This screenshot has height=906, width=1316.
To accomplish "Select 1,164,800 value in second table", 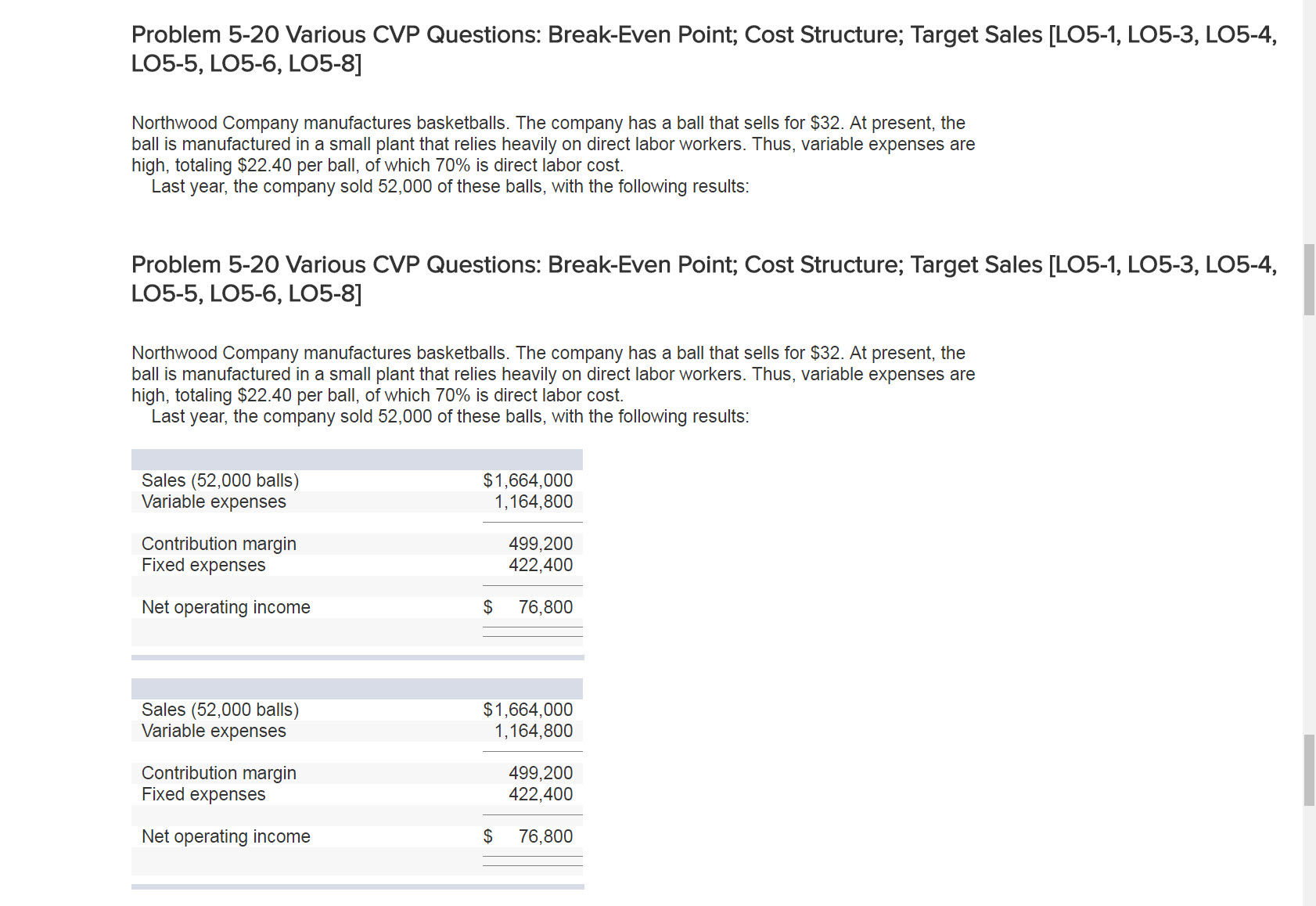I will point(534,731).
